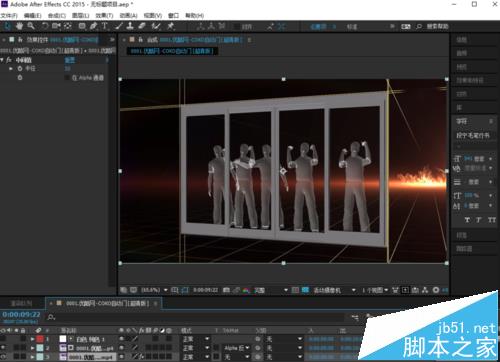Open the 跟踪器 panel
500x362 pixels.
tap(464, 249)
